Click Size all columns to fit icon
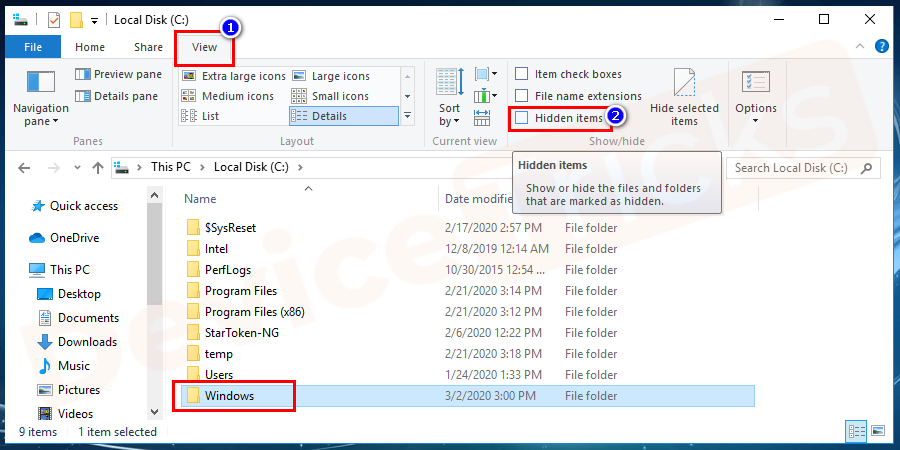Viewport: 900px width, 450px height. click(482, 118)
